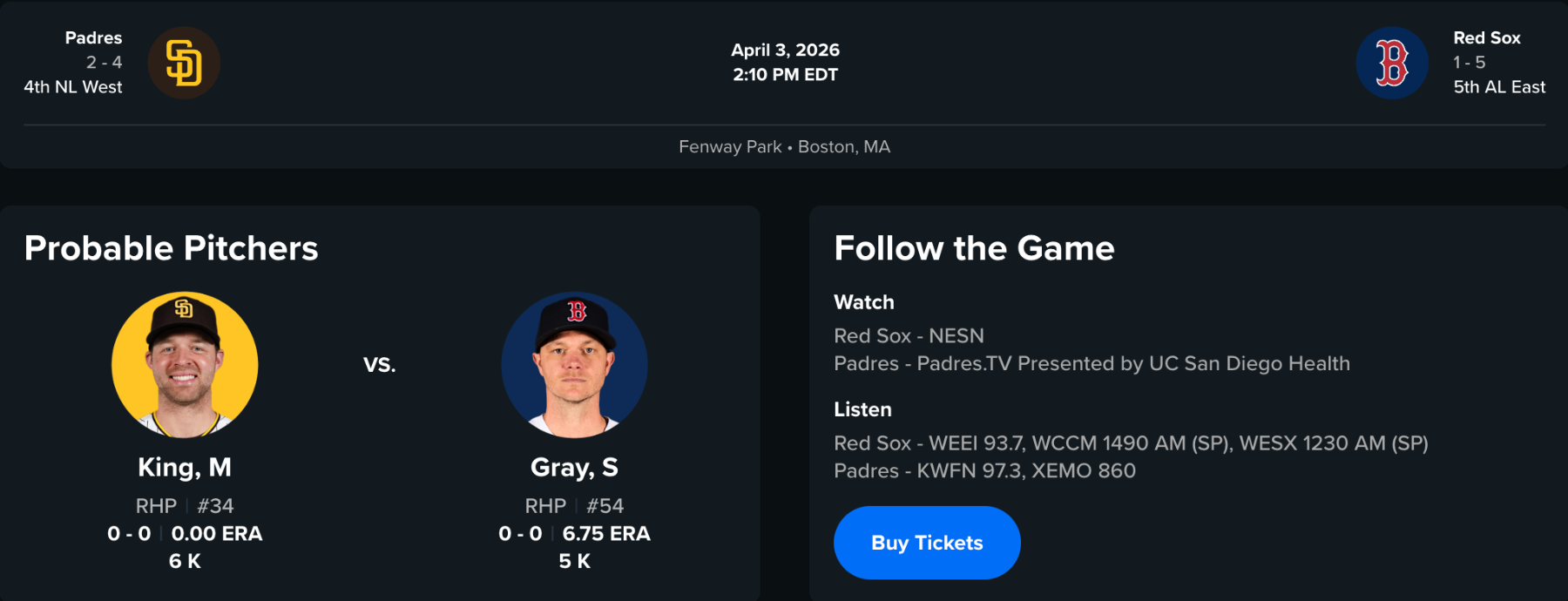Click the Probable Pitchers heading

172,248
